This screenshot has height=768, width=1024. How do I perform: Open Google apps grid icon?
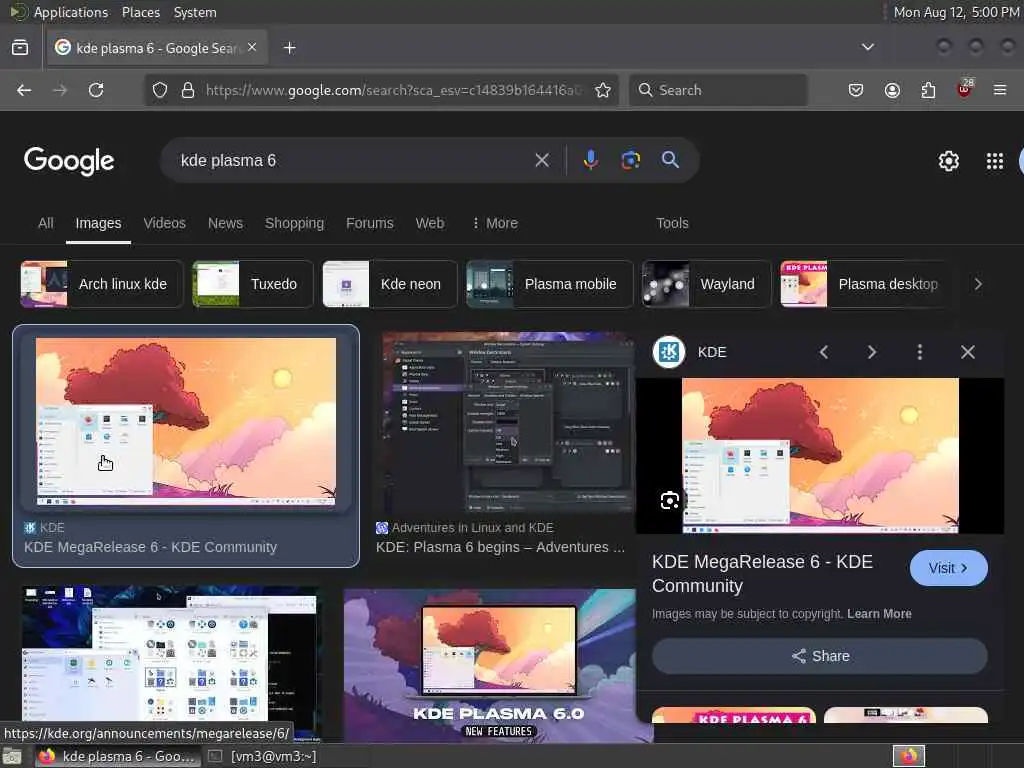pyautogui.click(x=995, y=161)
